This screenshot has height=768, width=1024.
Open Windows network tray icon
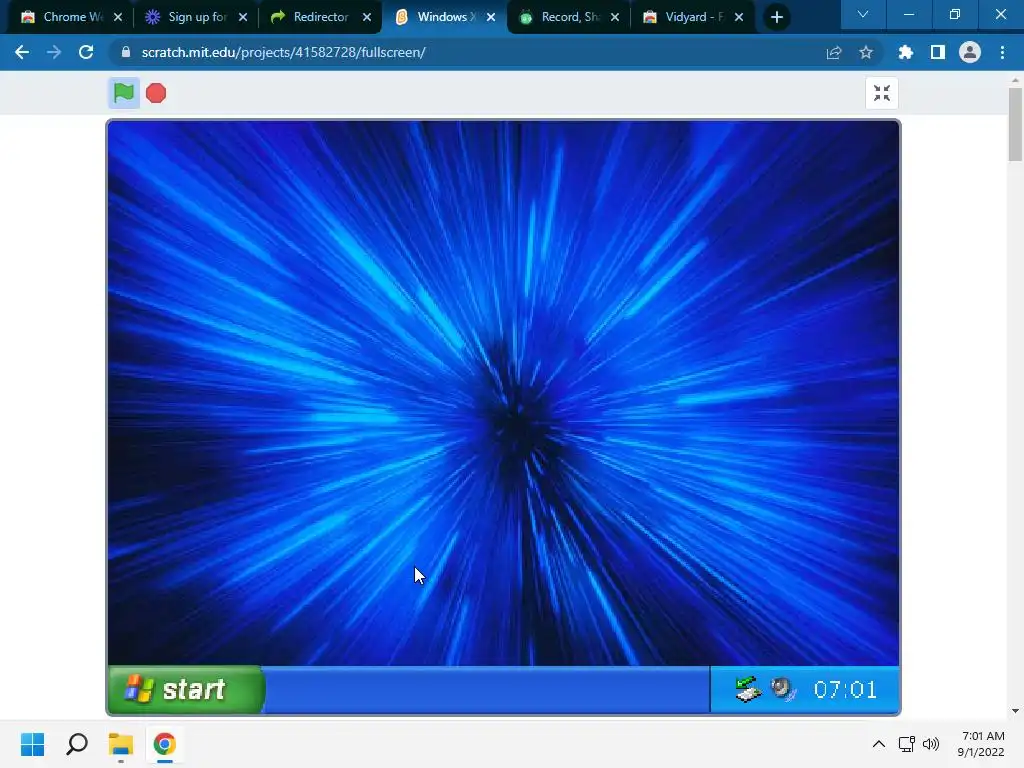(906, 744)
